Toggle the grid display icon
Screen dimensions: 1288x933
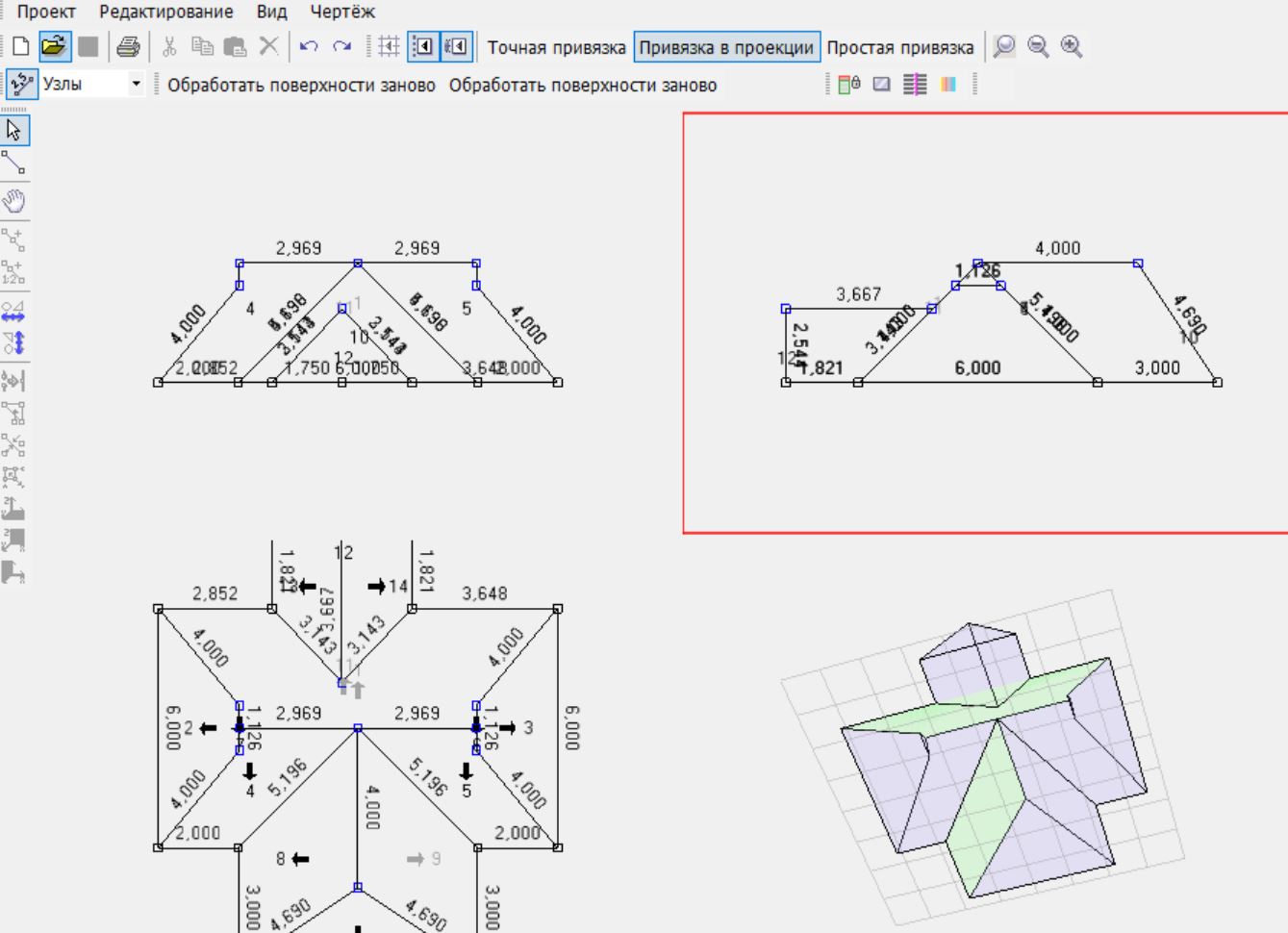389,46
